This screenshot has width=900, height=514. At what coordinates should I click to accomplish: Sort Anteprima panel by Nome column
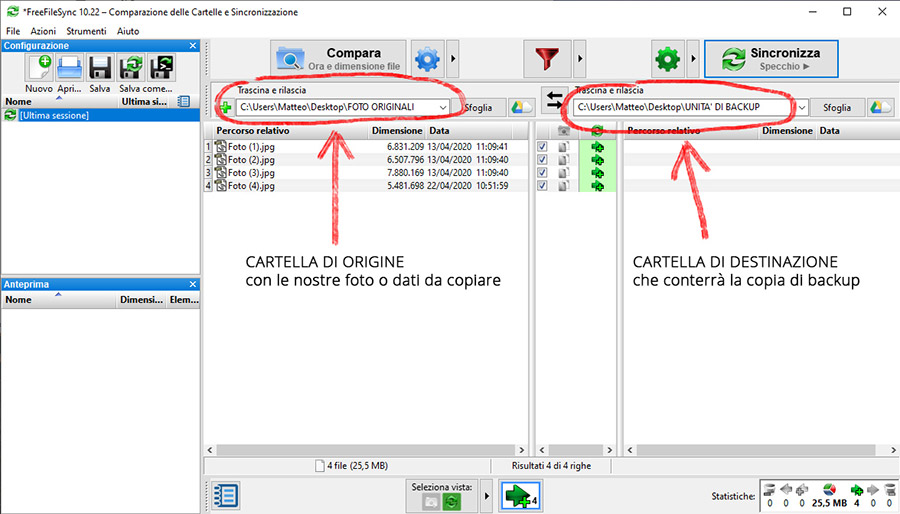point(59,299)
